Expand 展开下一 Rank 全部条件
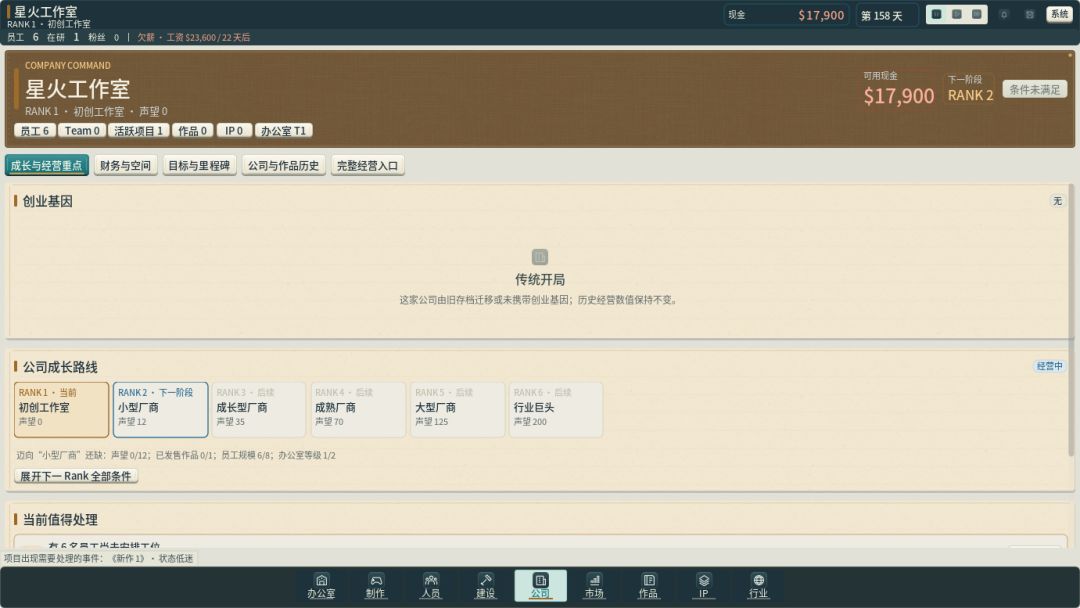This screenshot has height=608, width=1080. tap(76, 476)
